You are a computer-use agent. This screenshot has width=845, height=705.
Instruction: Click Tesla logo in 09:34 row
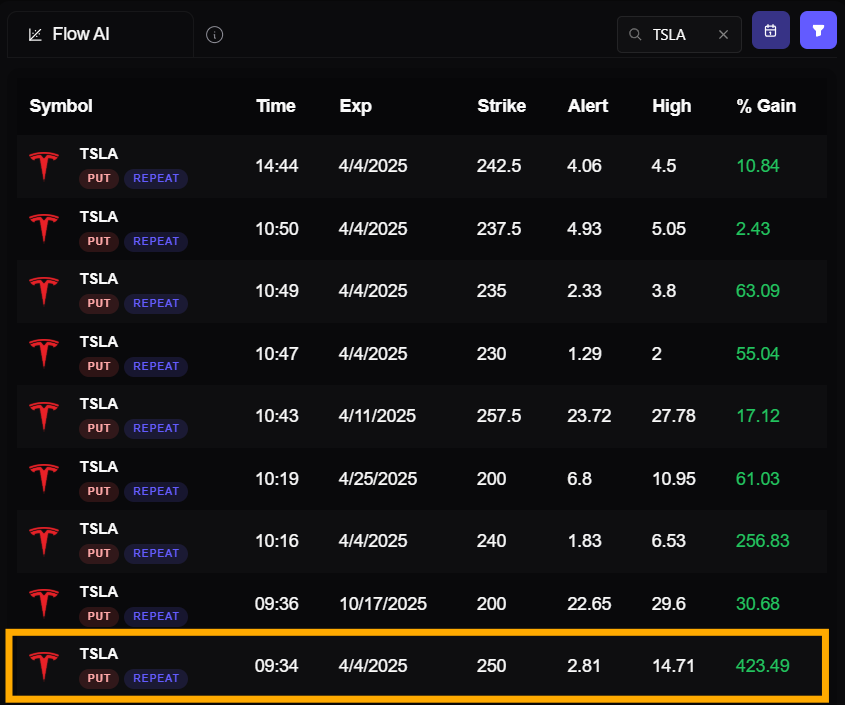tap(44, 666)
